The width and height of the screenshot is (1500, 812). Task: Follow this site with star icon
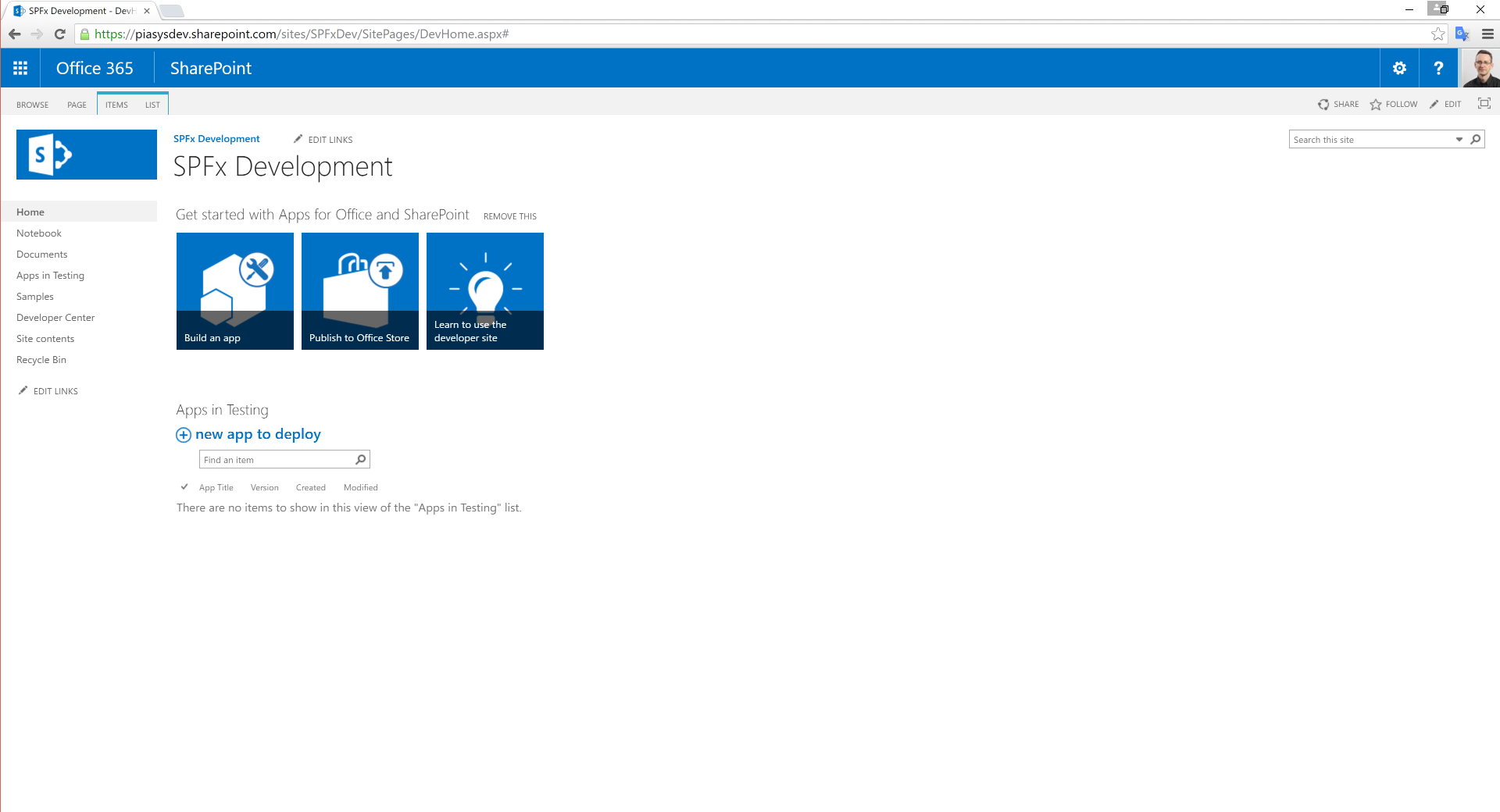(1376, 104)
